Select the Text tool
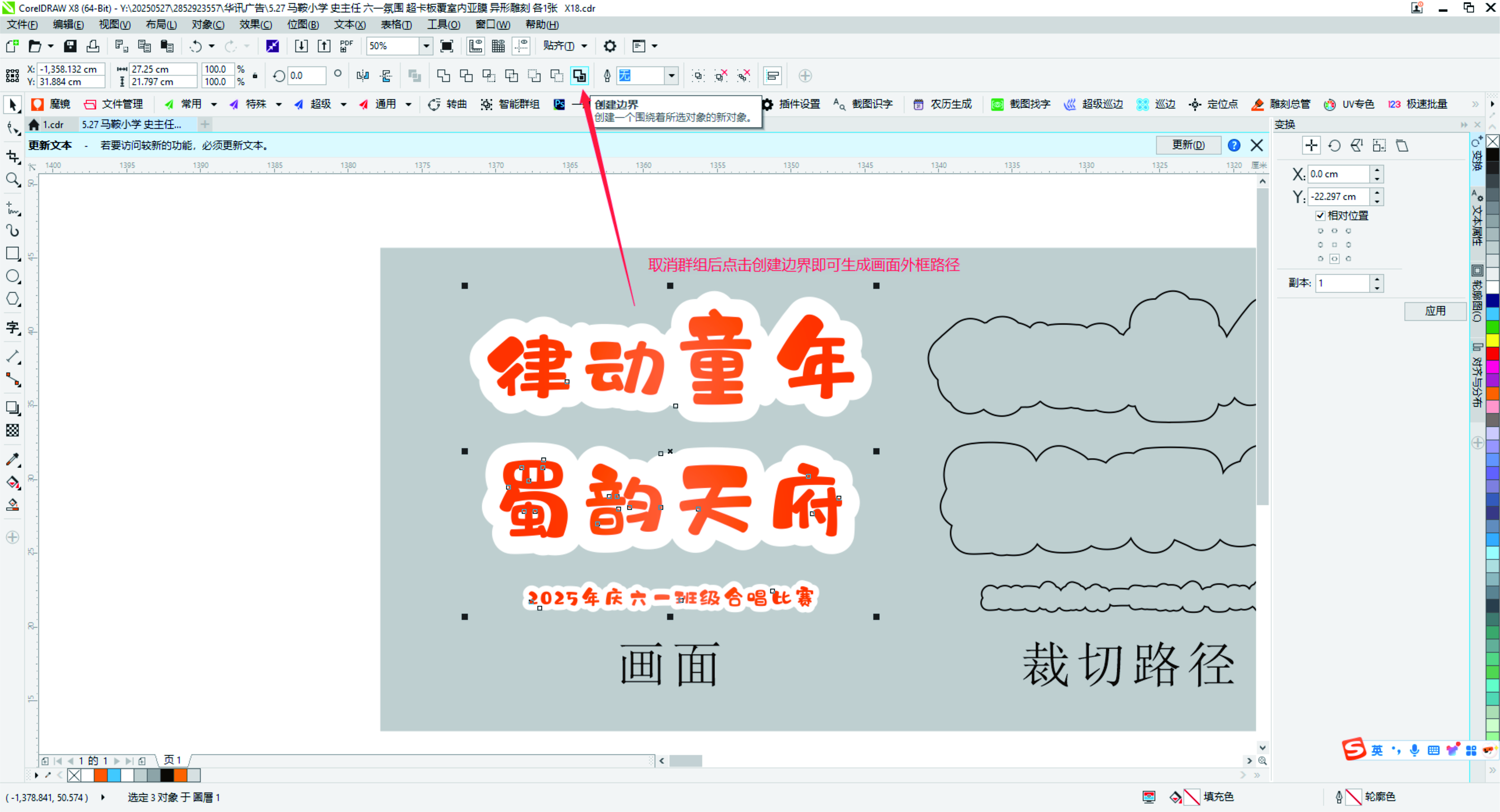The width and height of the screenshot is (1500, 812). pyautogui.click(x=12, y=328)
